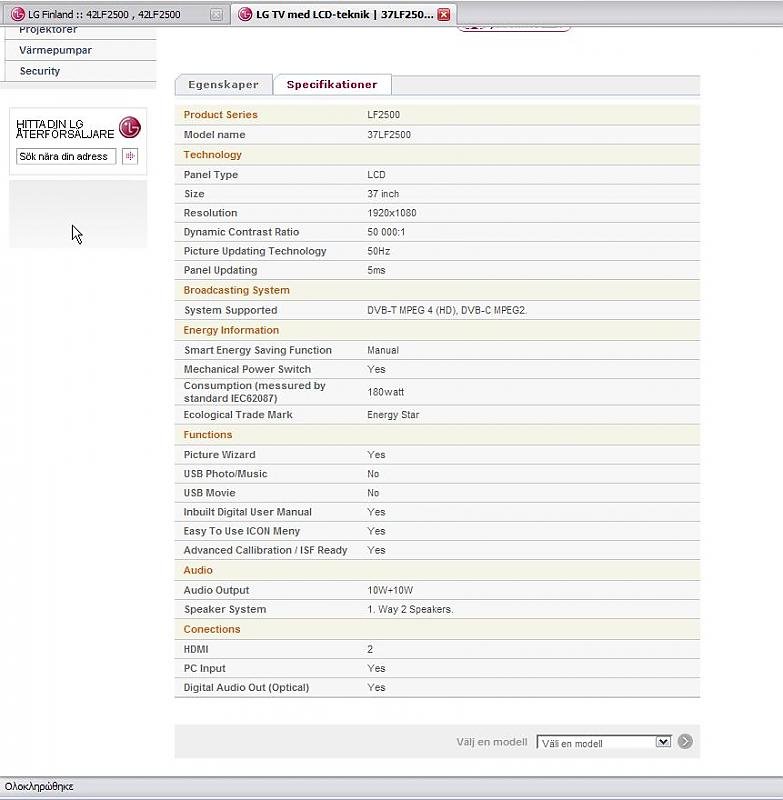Click the Mechanical Power Switch label

(247, 369)
